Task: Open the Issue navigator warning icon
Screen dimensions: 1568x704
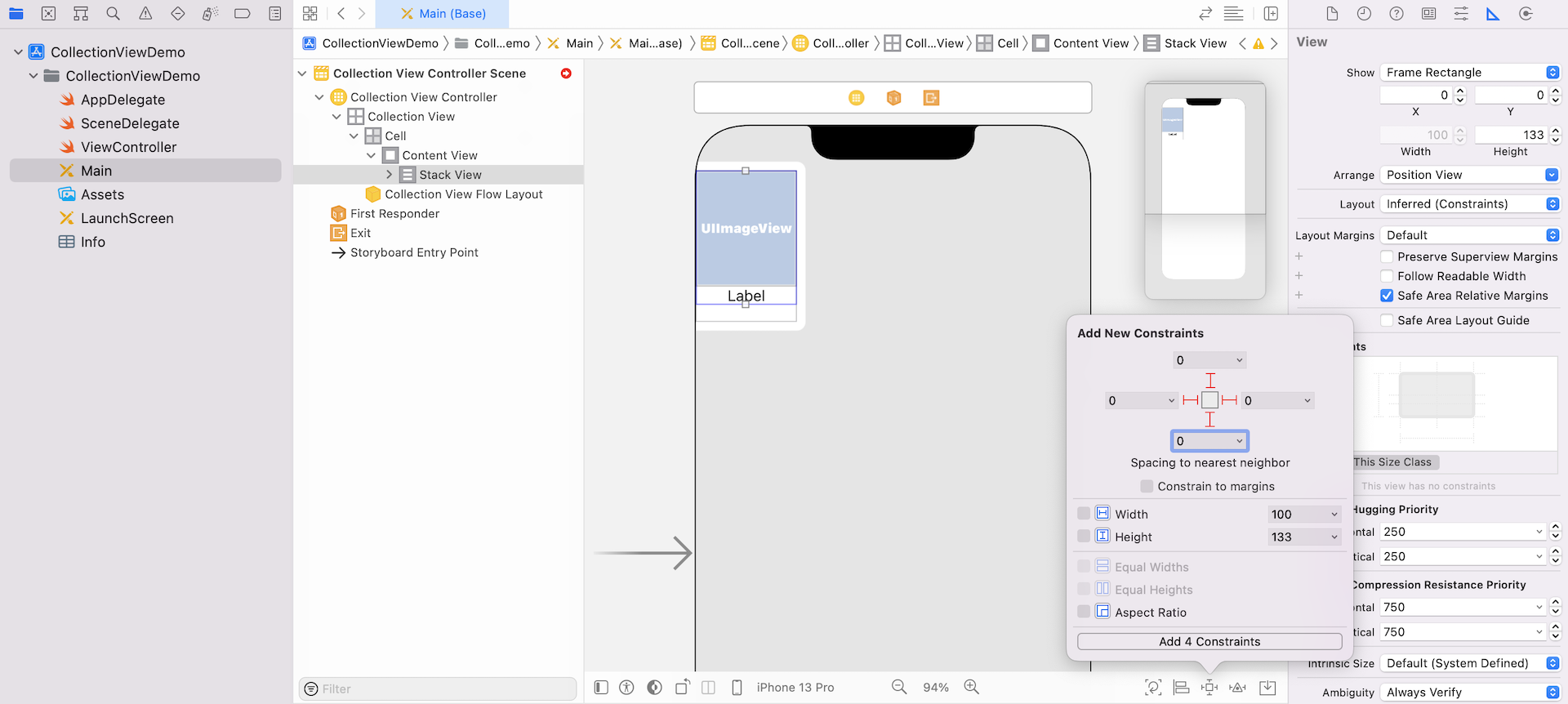Action: [145, 14]
